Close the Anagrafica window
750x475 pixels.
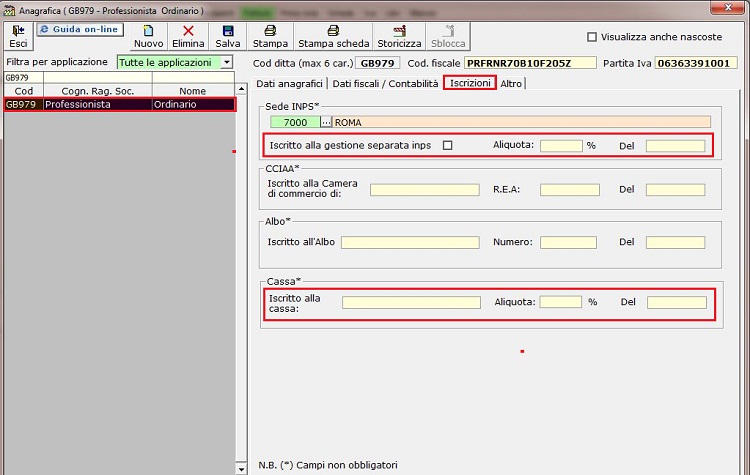click(728, 7)
